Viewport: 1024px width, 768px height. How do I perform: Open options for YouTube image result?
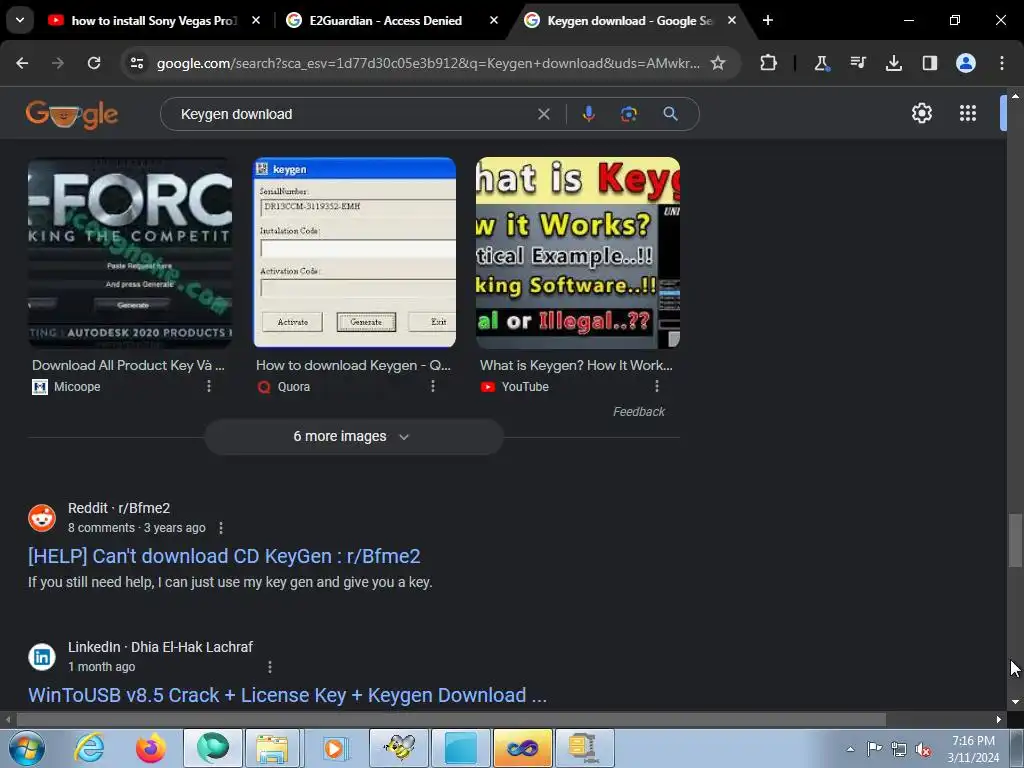[656, 387]
